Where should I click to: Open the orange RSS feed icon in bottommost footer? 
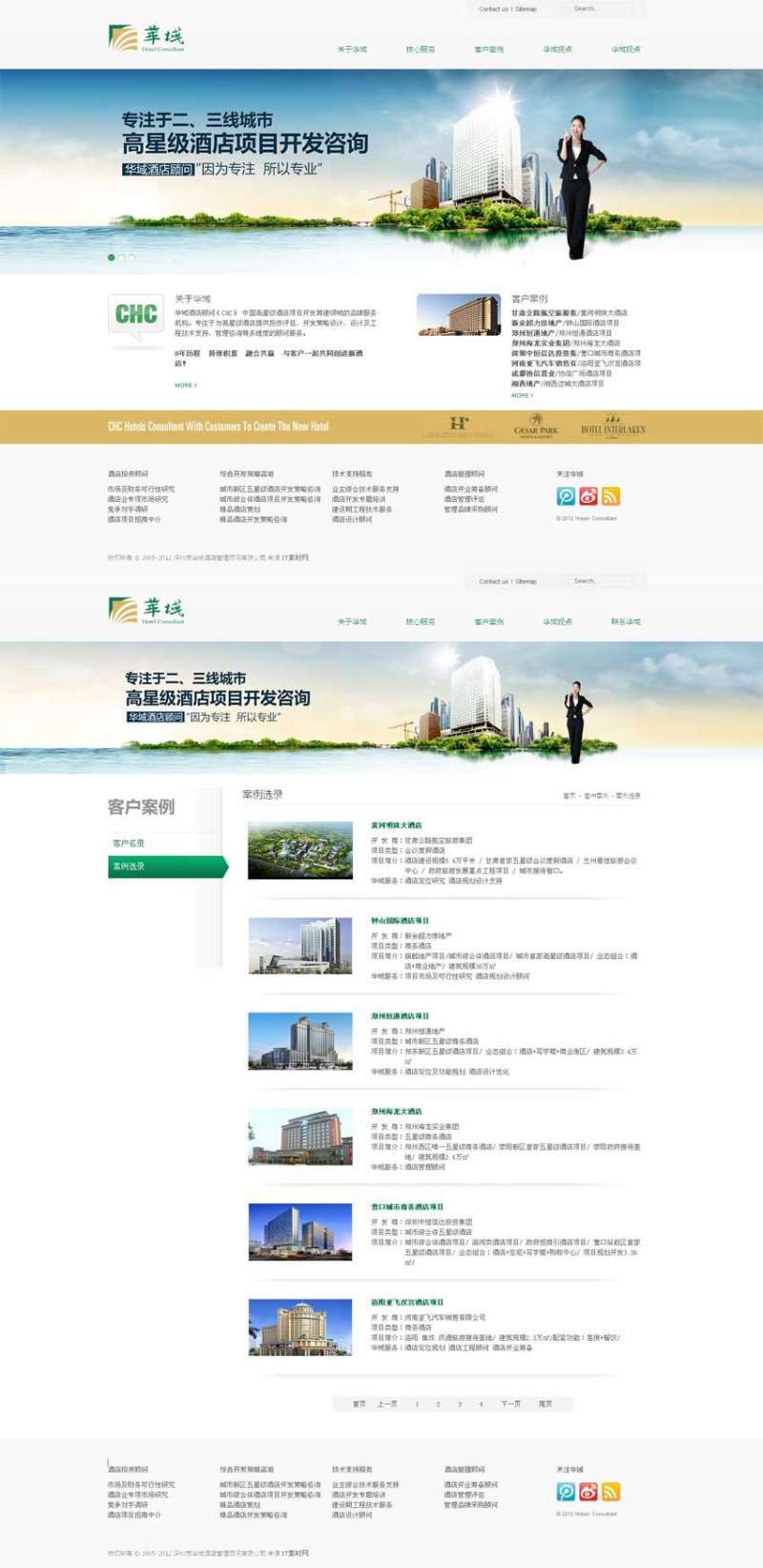click(x=611, y=1492)
